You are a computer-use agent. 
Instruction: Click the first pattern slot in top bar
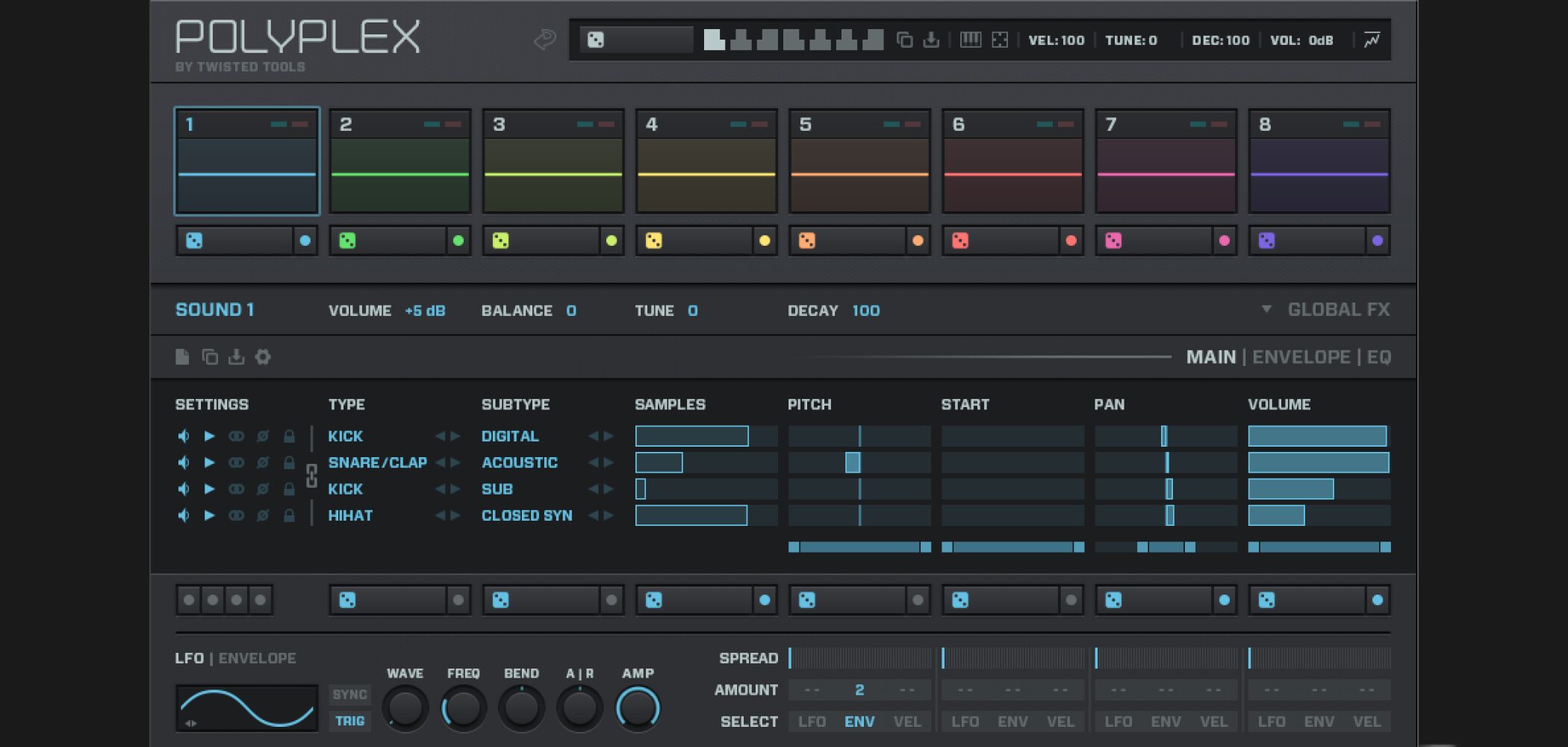[x=714, y=40]
